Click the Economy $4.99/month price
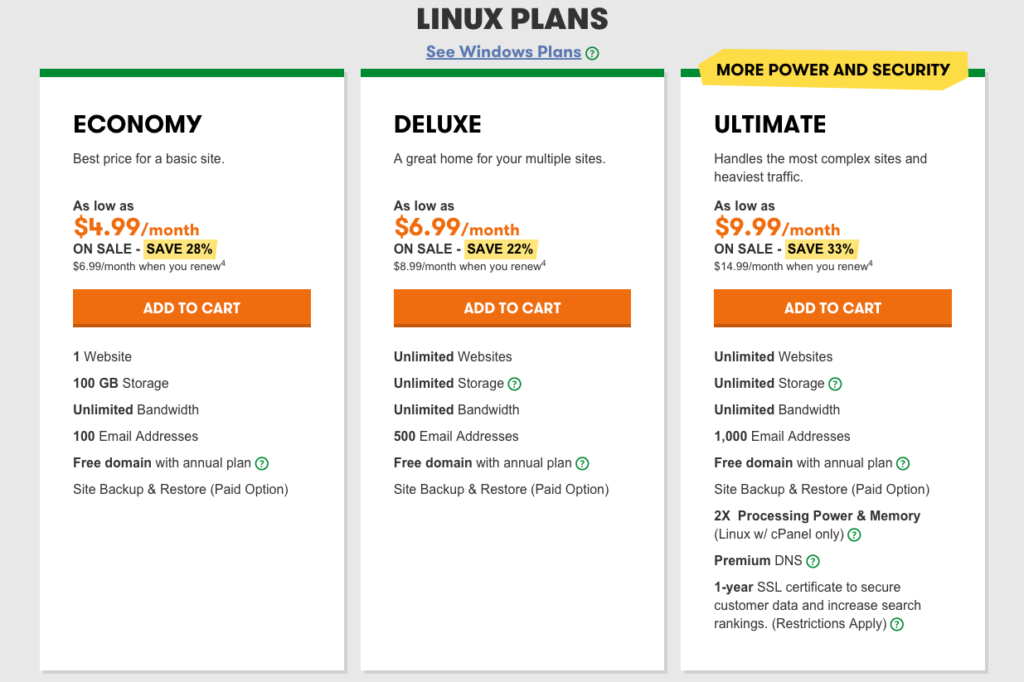The height and width of the screenshot is (682, 1024). click(136, 228)
